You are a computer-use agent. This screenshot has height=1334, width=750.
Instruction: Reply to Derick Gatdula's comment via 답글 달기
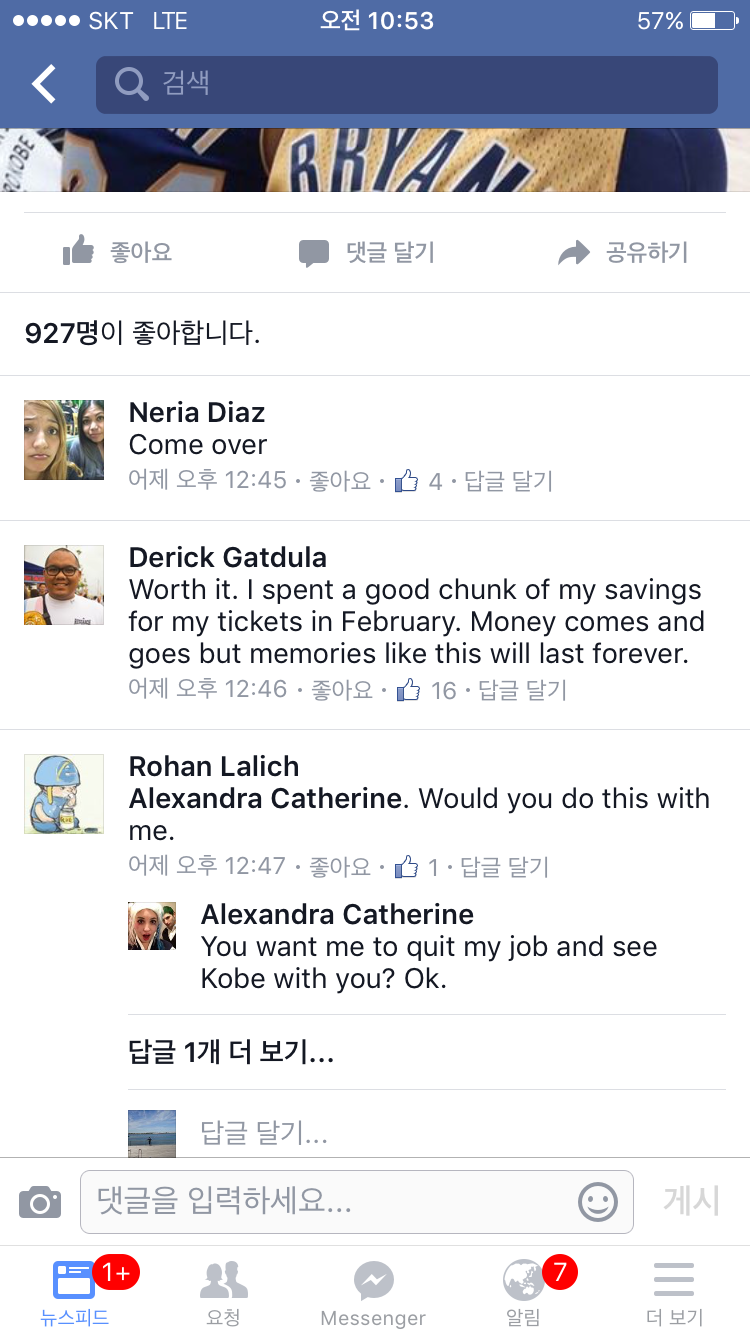tap(522, 689)
